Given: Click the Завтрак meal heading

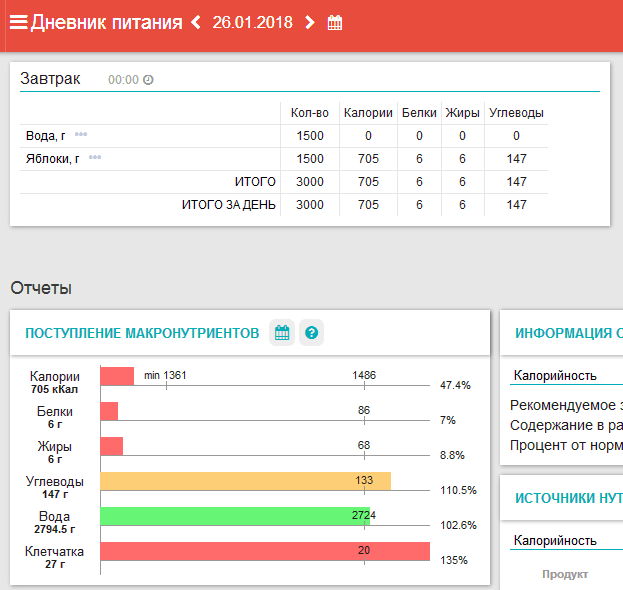Looking at the screenshot, I should coord(50,79).
